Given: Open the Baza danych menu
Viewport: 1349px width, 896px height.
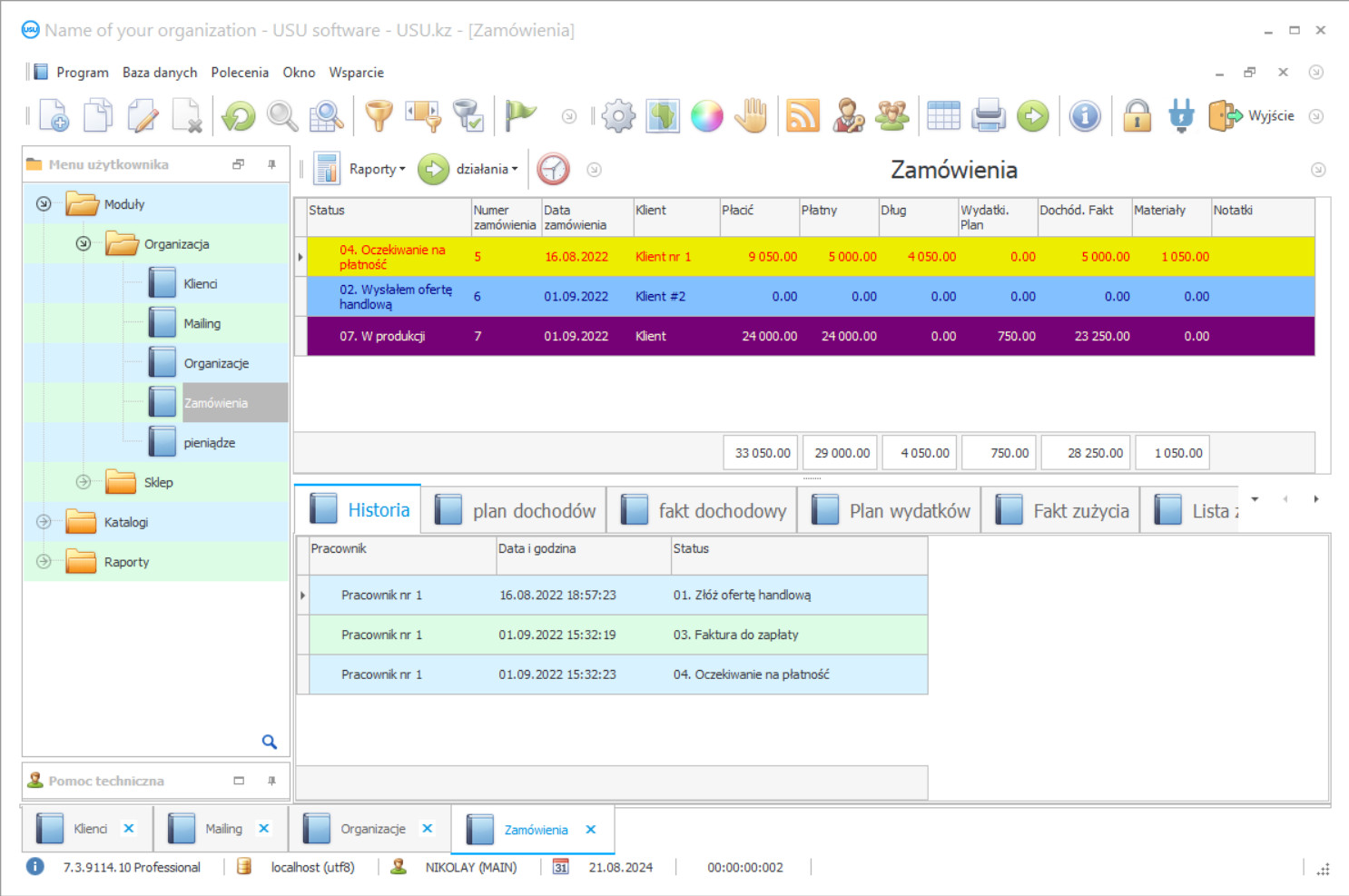Looking at the screenshot, I should [160, 72].
